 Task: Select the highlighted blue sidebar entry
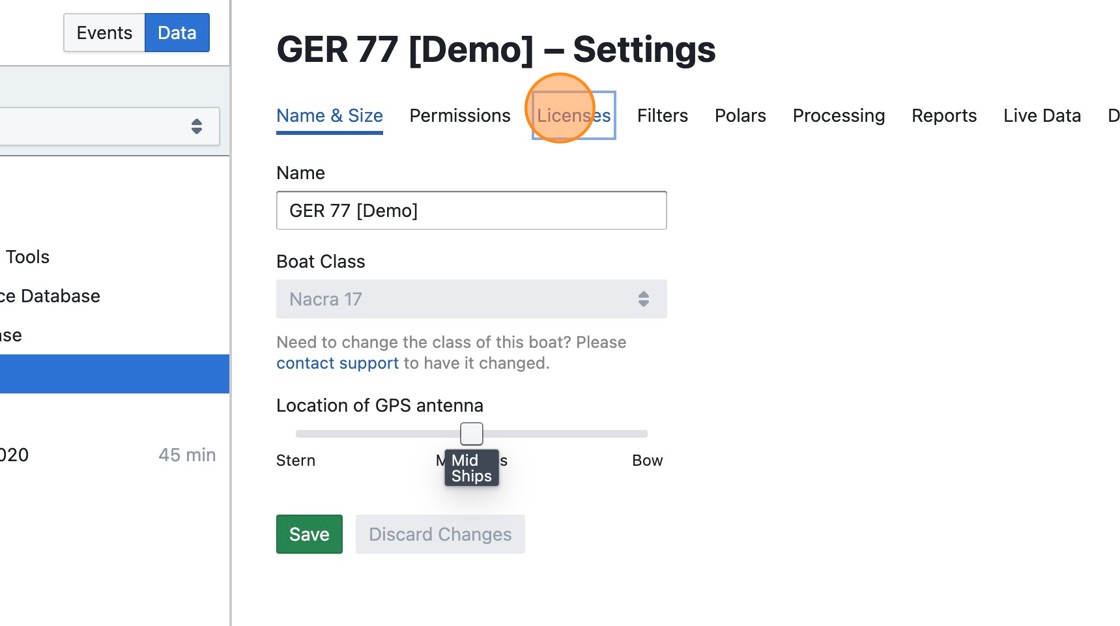(114, 374)
